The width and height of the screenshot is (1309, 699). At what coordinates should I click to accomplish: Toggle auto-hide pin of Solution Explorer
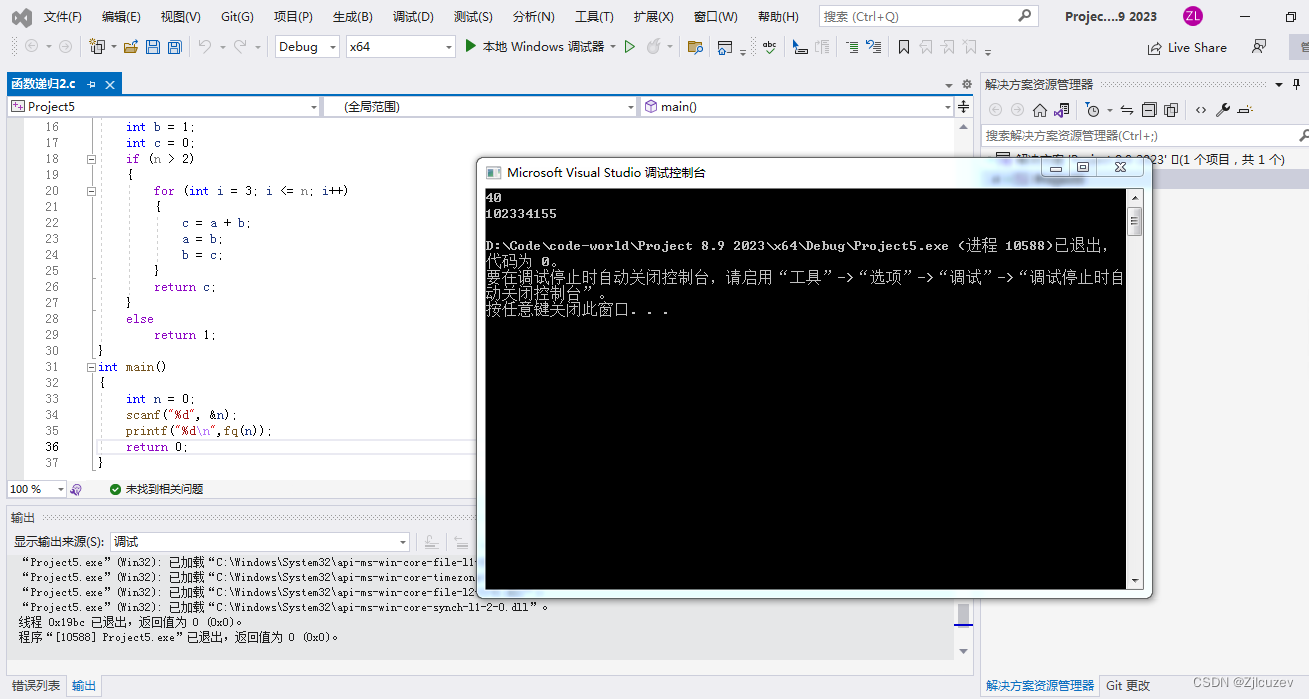click(1296, 84)
